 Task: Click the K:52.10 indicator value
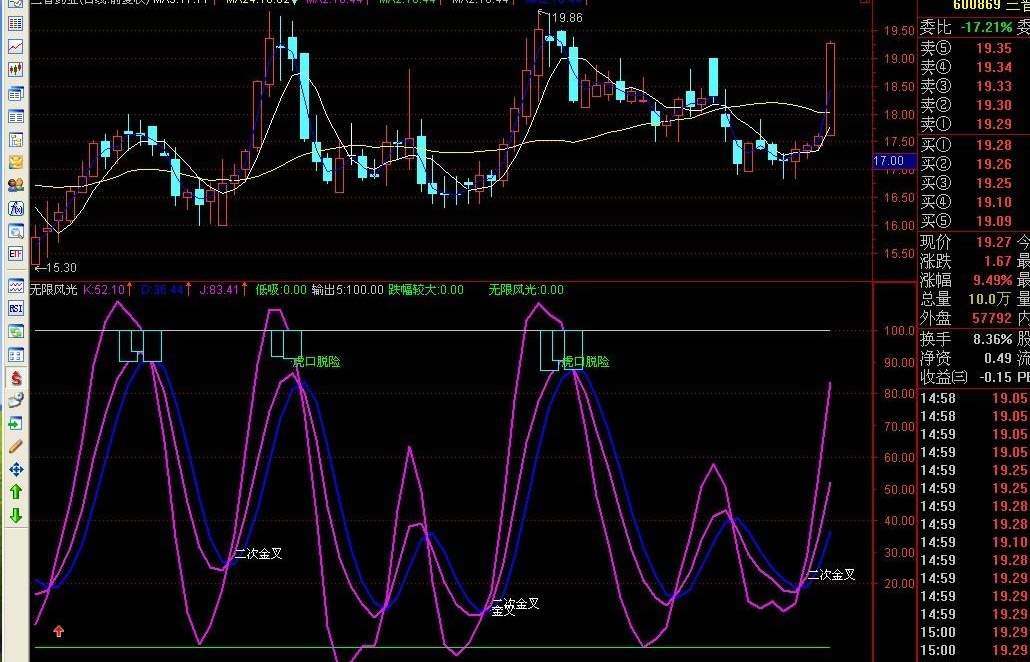[104, 290]
